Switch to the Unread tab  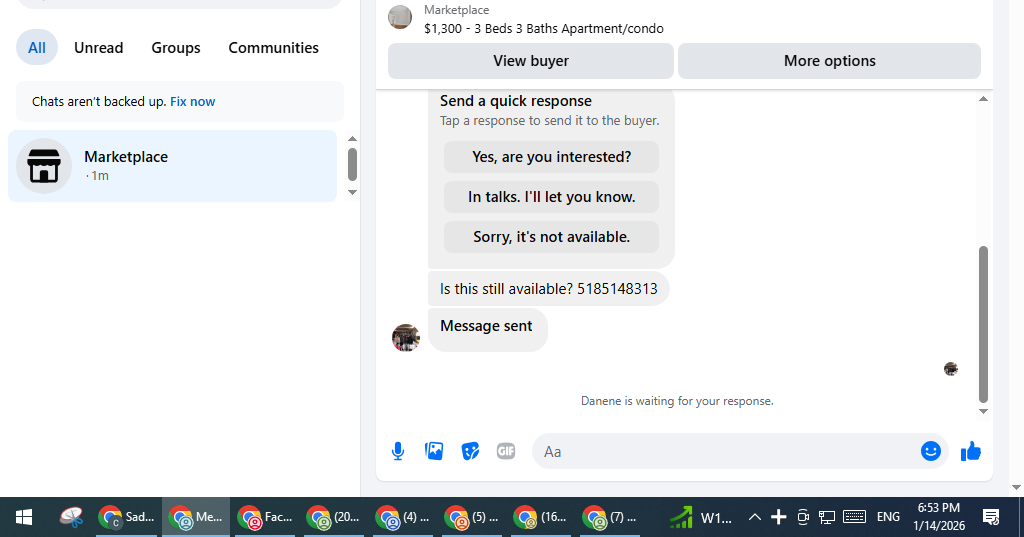click(99, 48)
